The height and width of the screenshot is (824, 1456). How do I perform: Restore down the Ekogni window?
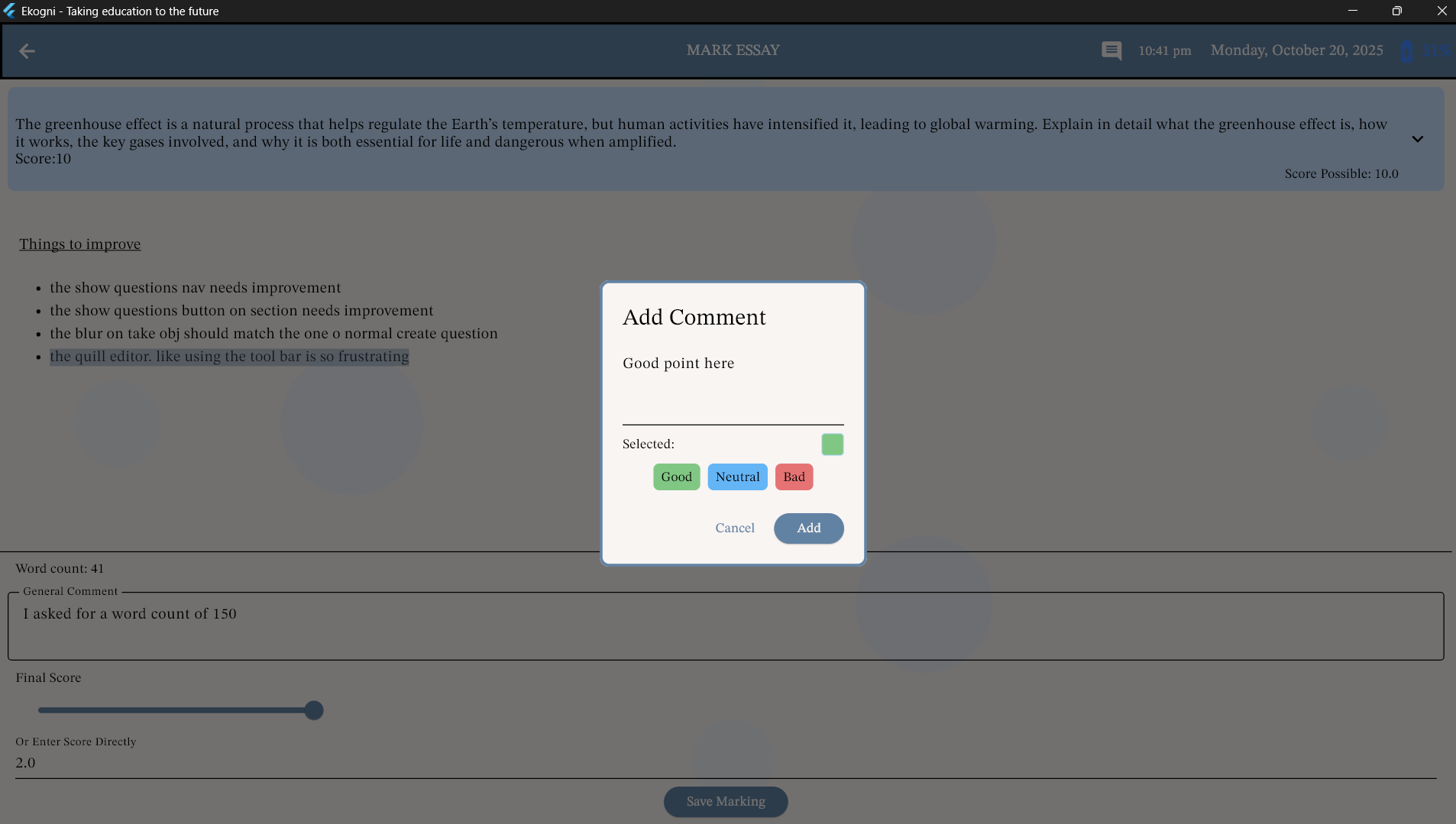[x=1396, y=11]
